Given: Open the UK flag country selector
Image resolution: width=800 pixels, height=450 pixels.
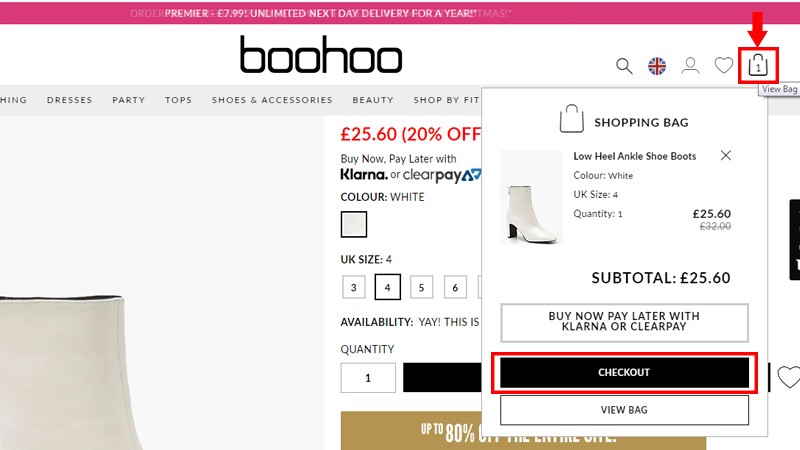Looking at the screenshot, I should click(x=657, y=66).
